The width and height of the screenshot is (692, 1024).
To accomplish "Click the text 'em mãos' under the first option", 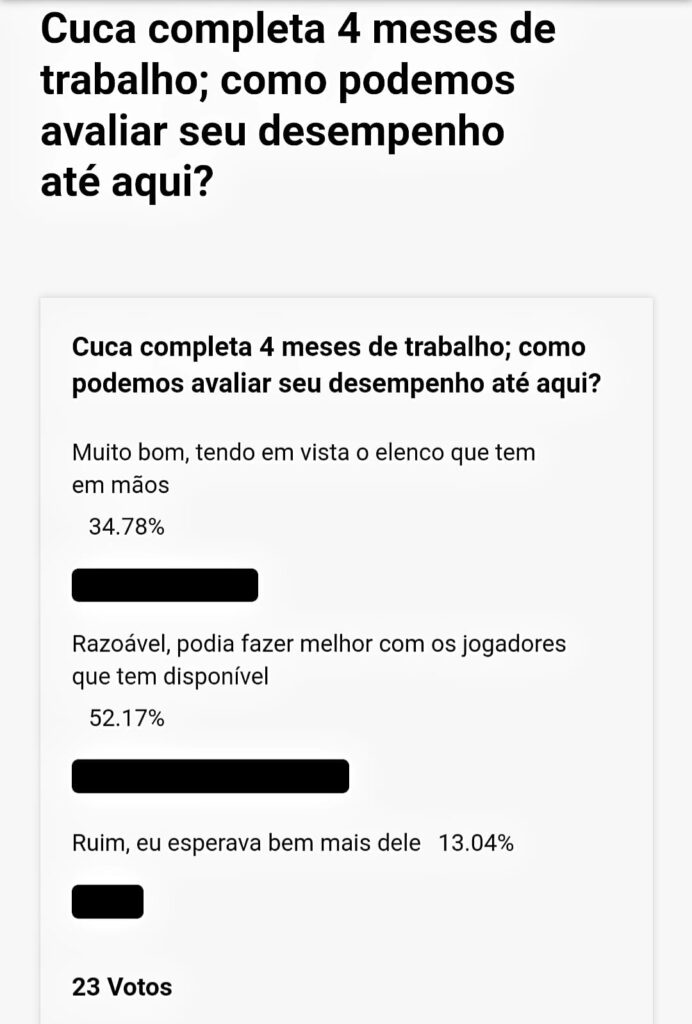I will click(120, 486).
